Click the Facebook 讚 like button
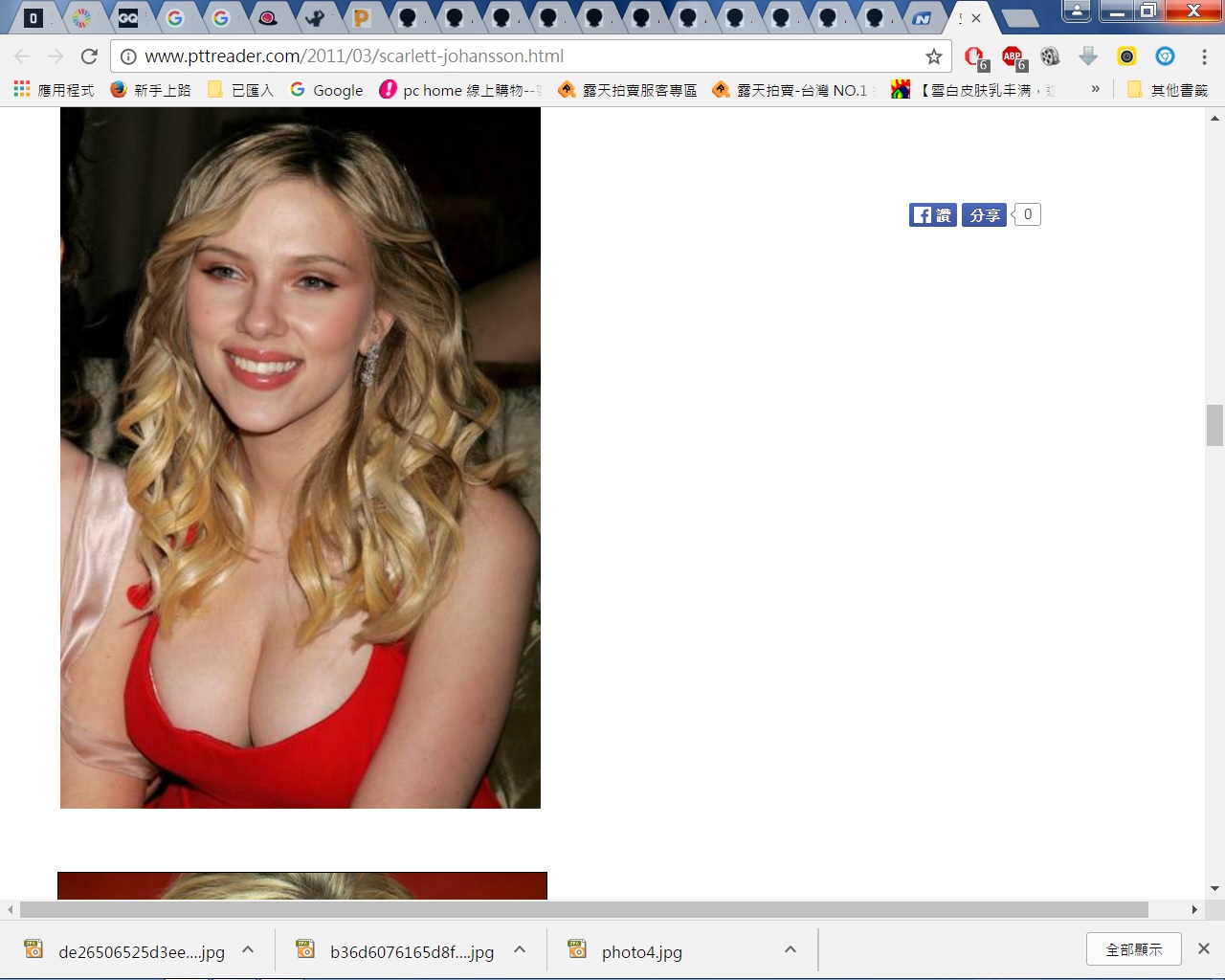 click(933, 215)
